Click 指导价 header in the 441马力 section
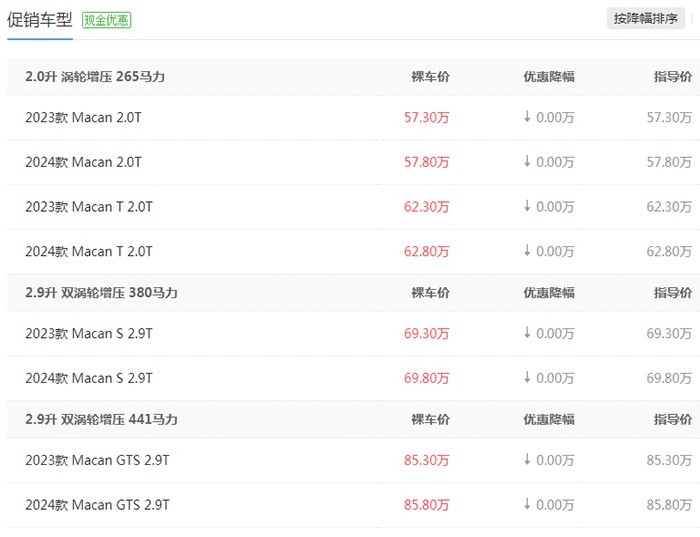This screenshot has width=700, height=537. point(673,420)
